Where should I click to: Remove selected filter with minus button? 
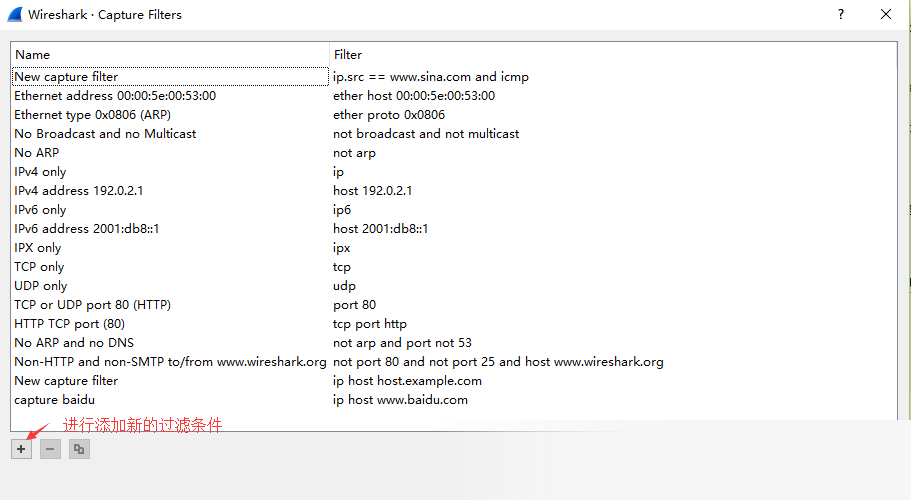50,449
